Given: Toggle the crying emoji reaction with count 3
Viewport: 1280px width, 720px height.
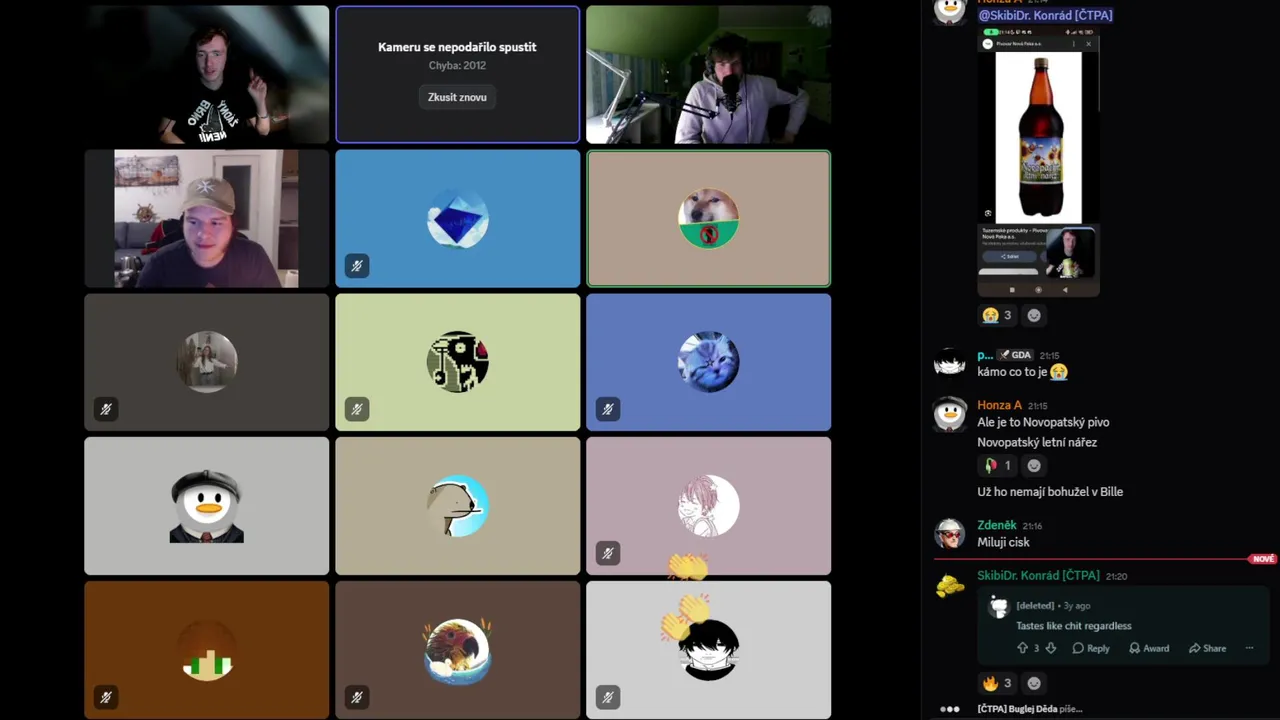Looking at the screenshot, I should (997, 315).
